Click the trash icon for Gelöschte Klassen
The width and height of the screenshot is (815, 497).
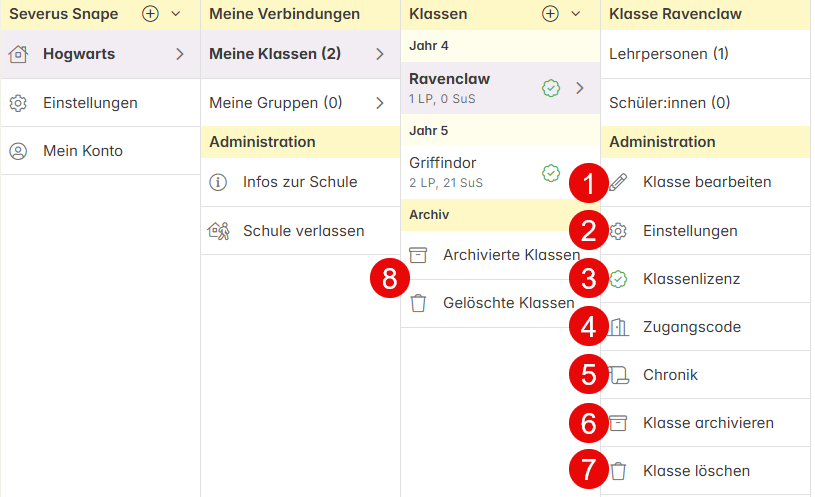coord(418,303)
